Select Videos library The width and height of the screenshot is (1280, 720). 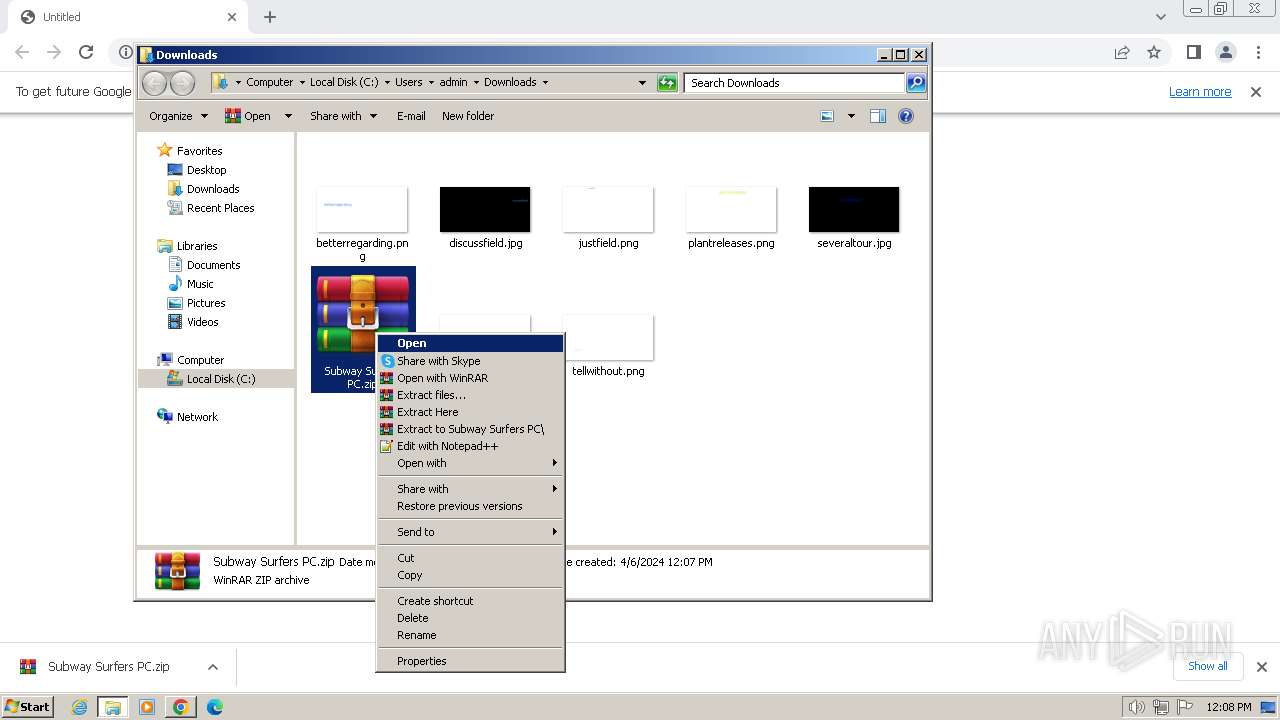[x=202, y=322]
